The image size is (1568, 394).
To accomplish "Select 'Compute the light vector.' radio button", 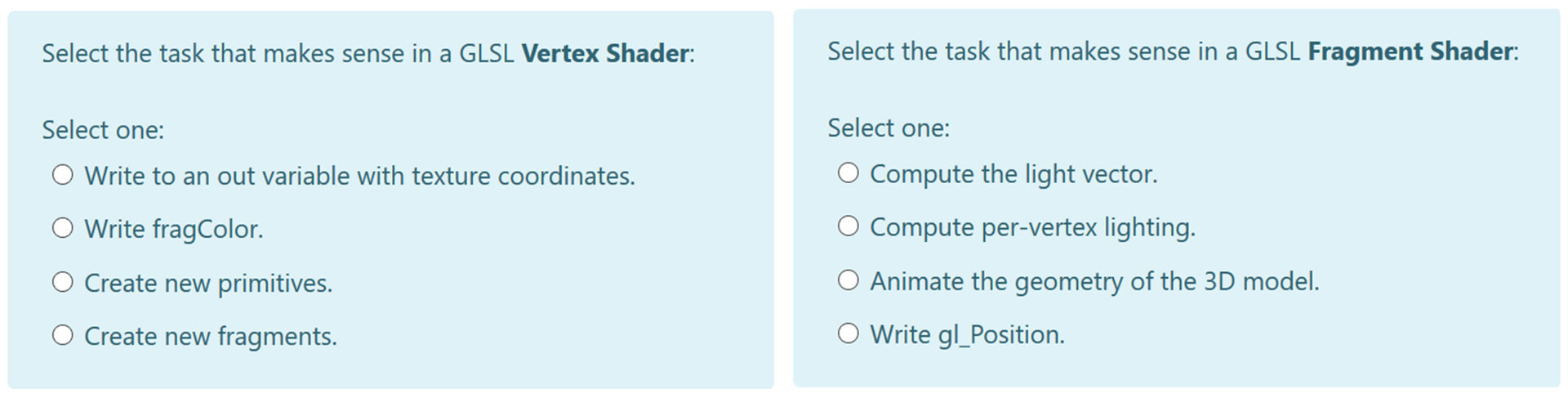I will (849, 172).
